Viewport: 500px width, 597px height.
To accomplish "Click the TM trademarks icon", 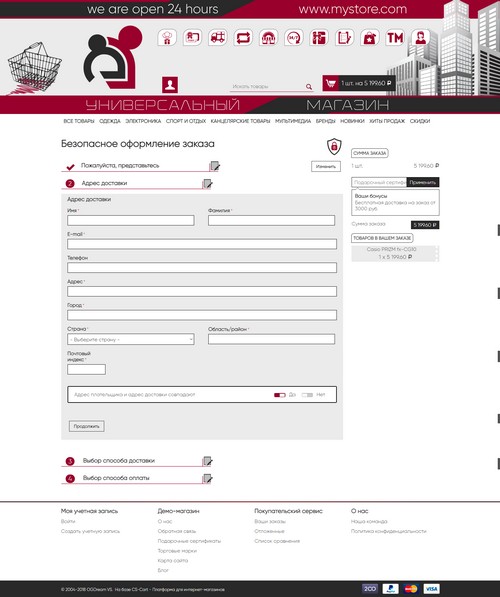I will 395,38.
